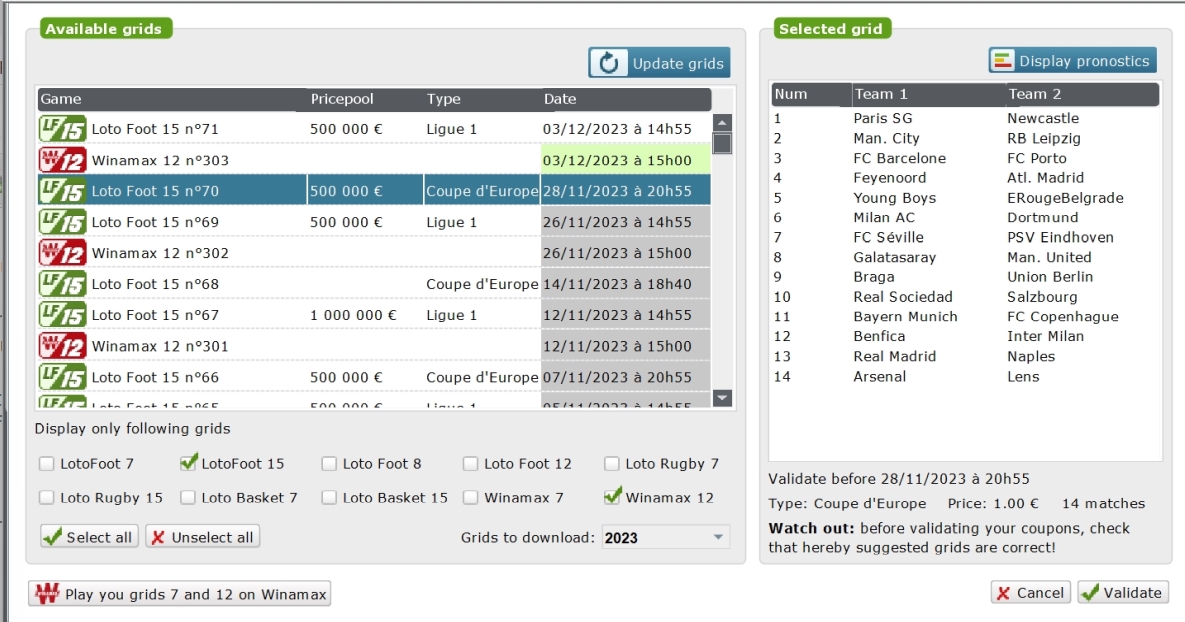Click the grid list scroll up arrow
The width and height of the screenshot is (1185, 622).
[x=722, y=122]
